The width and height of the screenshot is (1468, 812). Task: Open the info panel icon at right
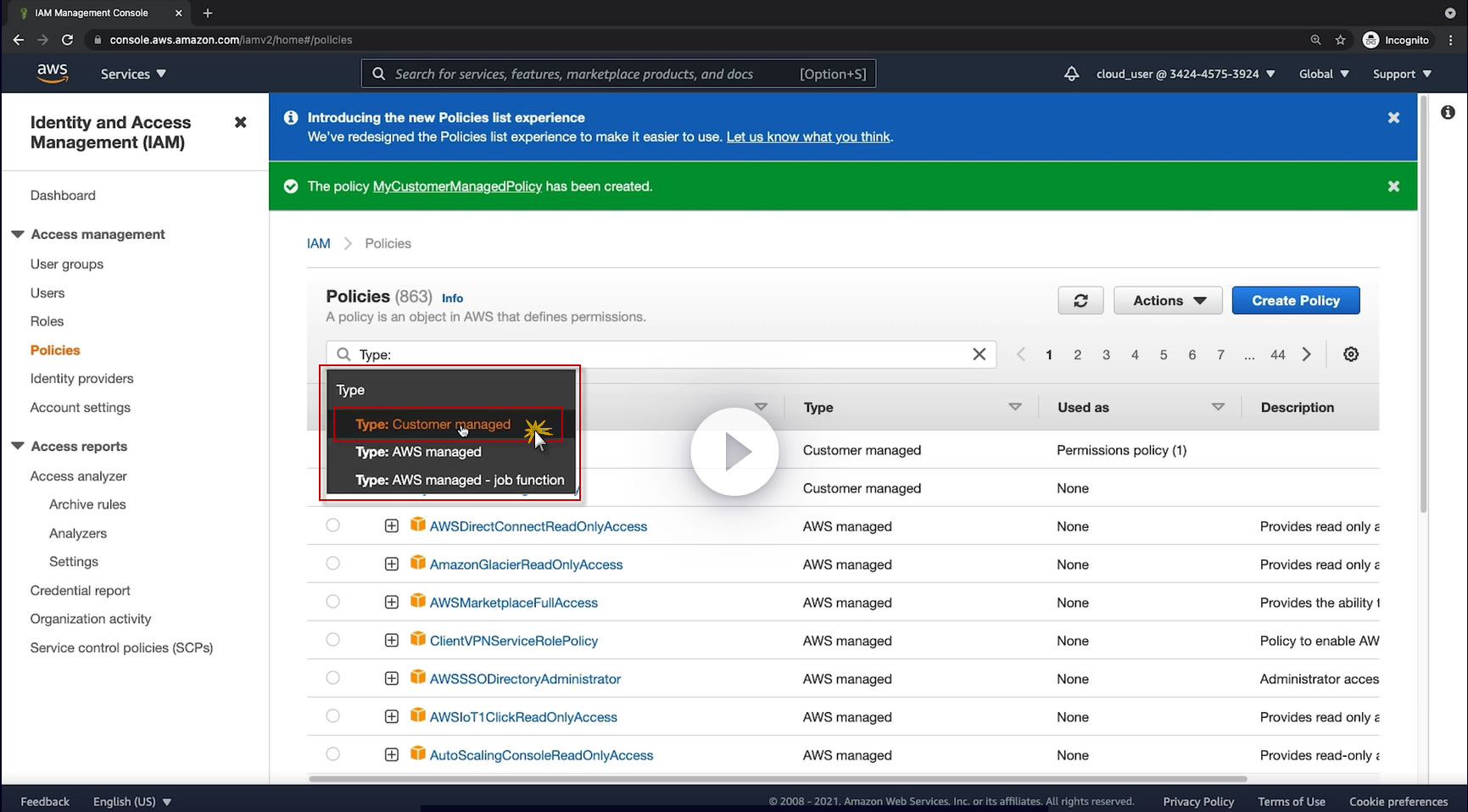pyautogui.click(x=1448, y=113)
